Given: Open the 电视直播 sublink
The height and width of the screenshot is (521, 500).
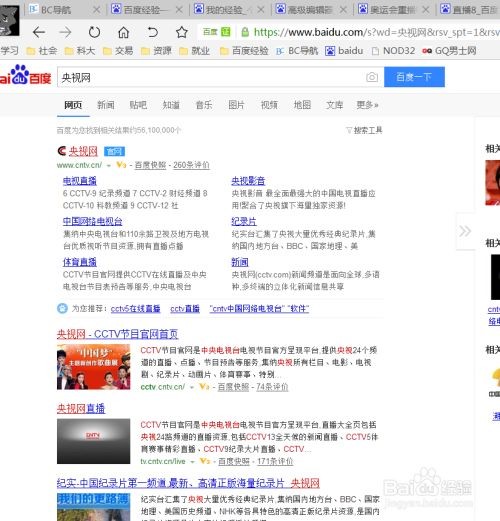Looking at the screenshot, I should tap(80, 181).
